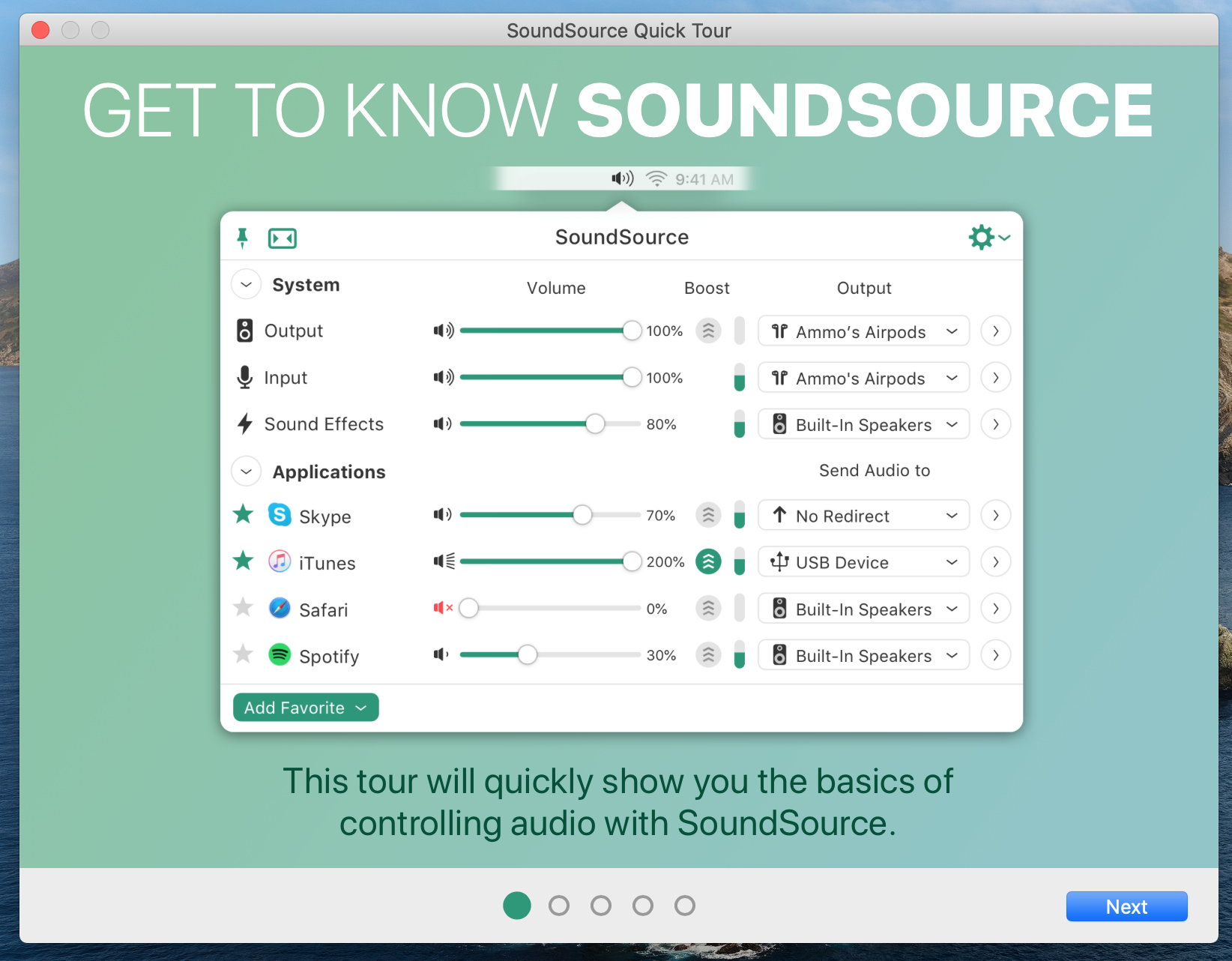The width and height of the screenshot is (1232, 961).
Task: Click the iTunes app icon
Action: 280,561
